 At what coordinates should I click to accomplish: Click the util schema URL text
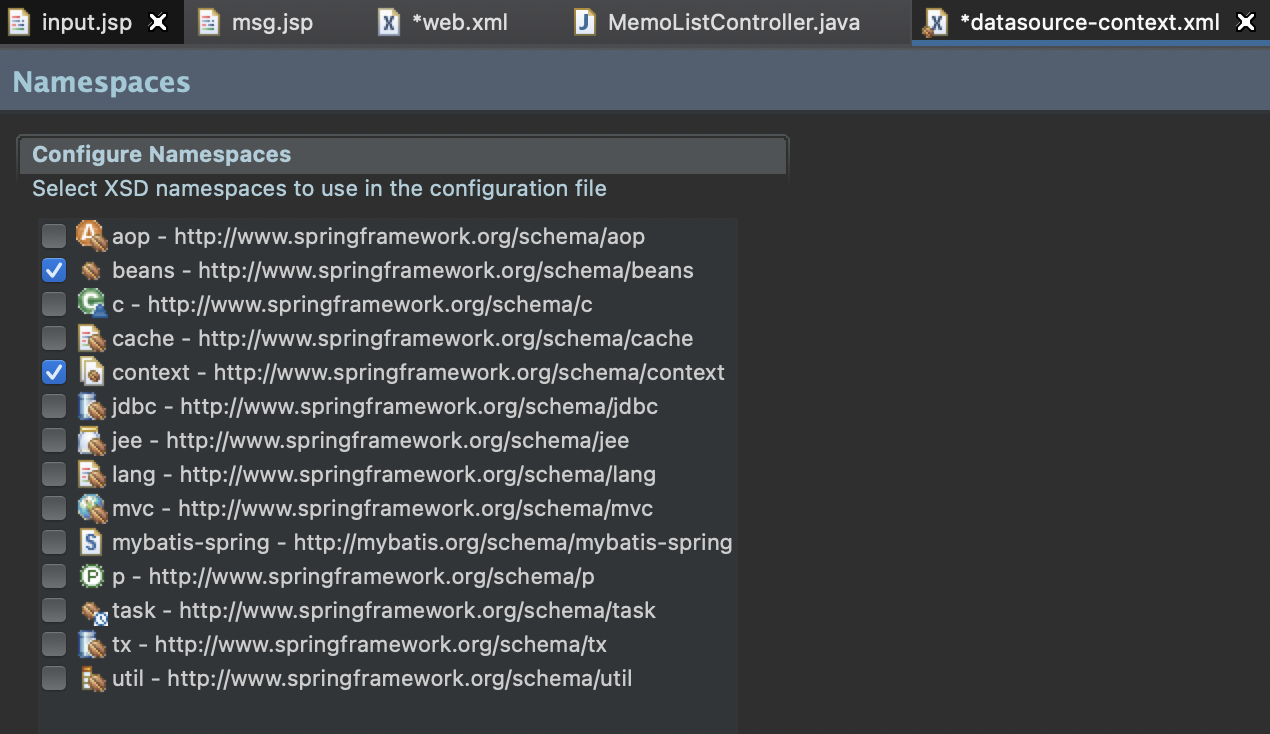tap(400, 678)
